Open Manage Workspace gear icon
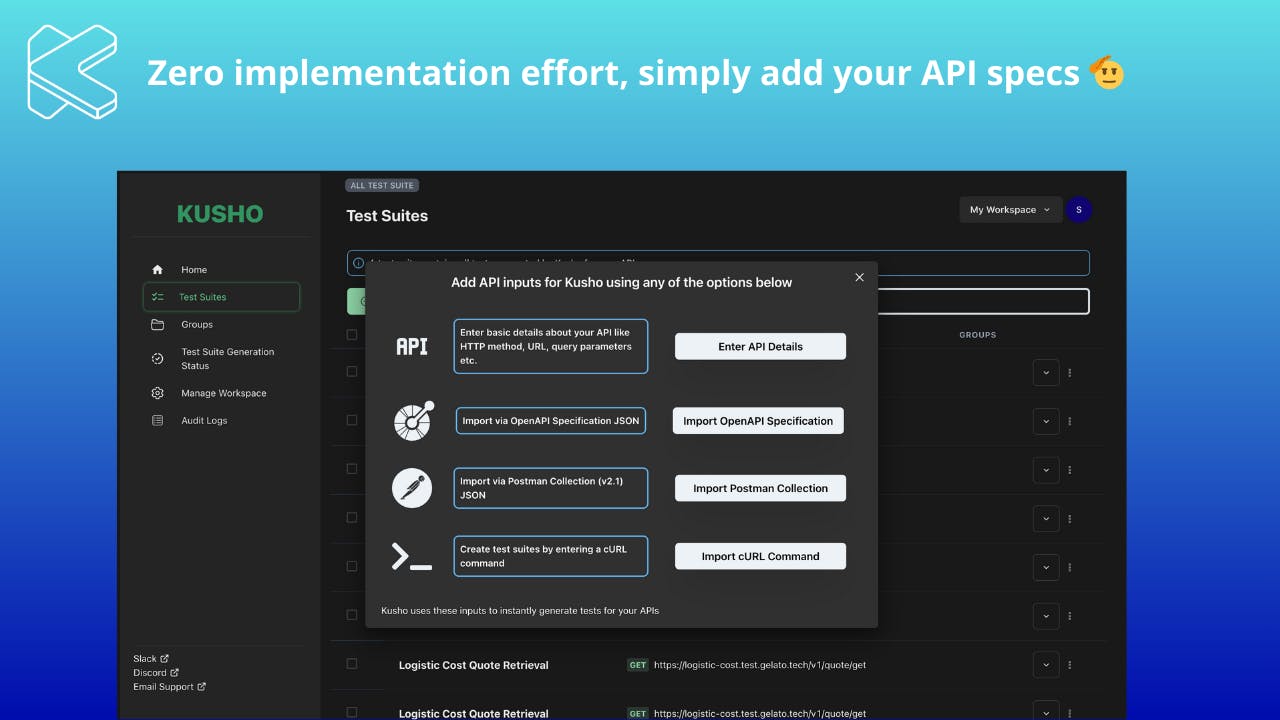 [157, 393]
